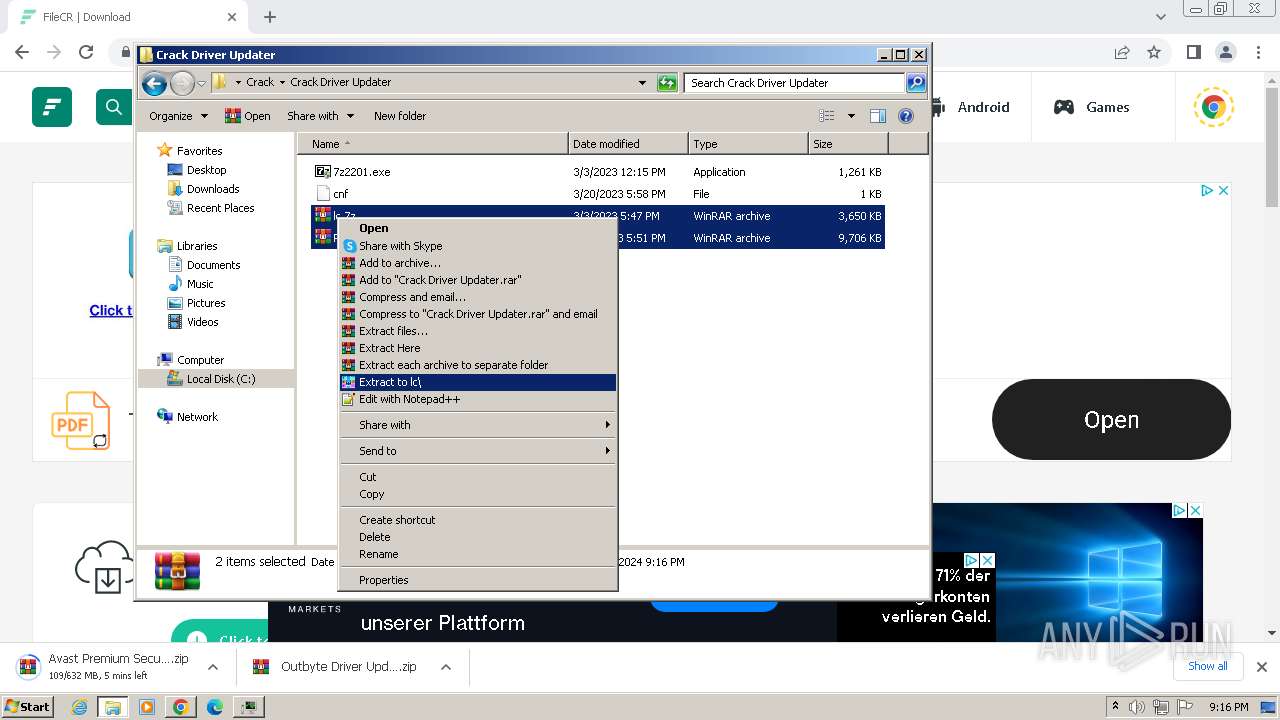
Task: Click the Explorer Forward arrow button
Action: point(182,83)
